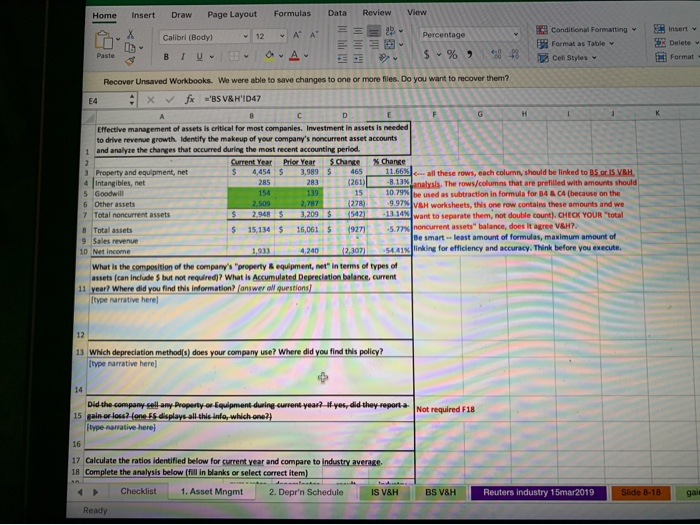Toggle italic formatting
The height and width of the screenshot is (525, 700).
click(x=183, y=57)
